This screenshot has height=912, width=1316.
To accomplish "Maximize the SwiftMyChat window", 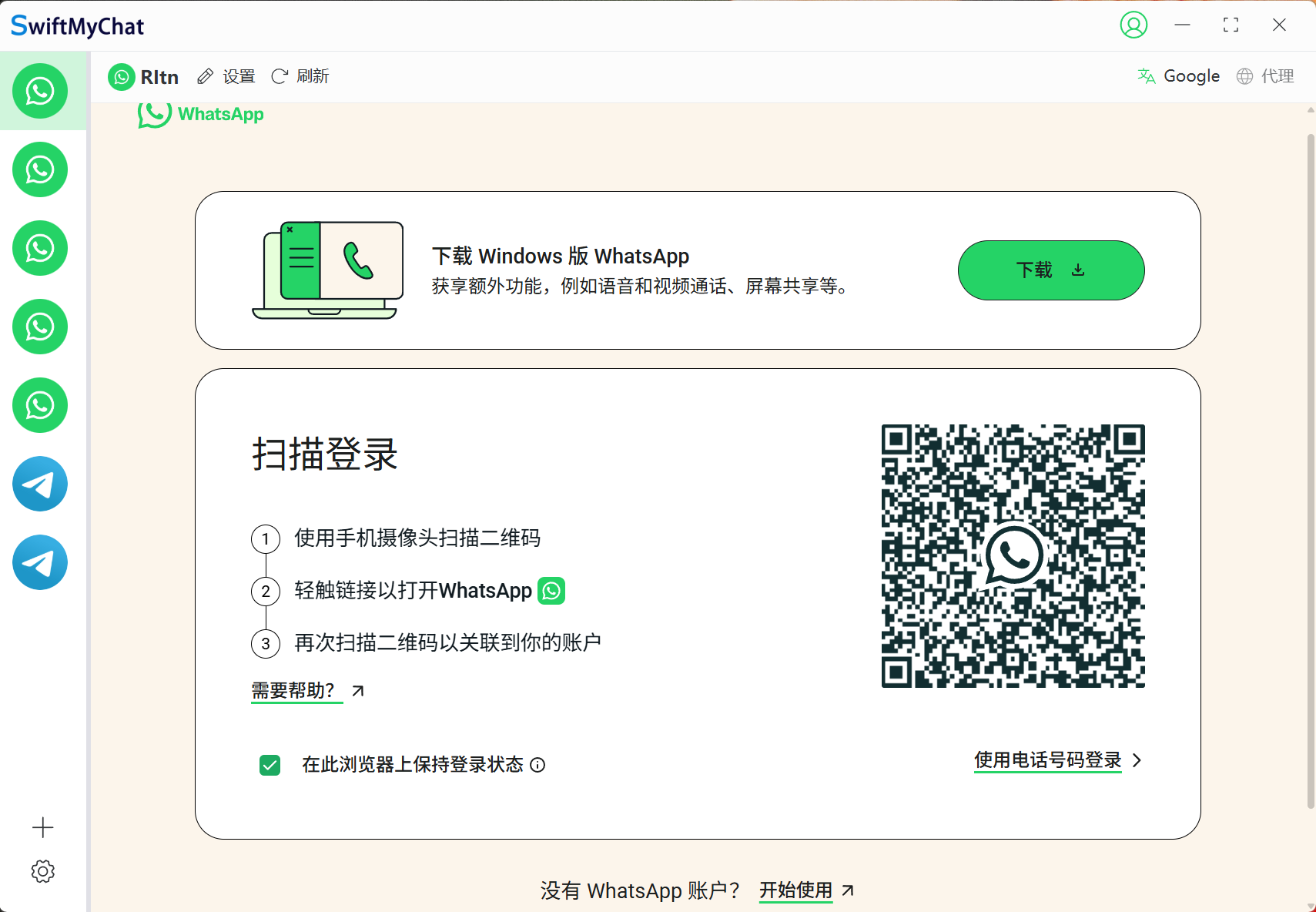I will (1231, 25).
